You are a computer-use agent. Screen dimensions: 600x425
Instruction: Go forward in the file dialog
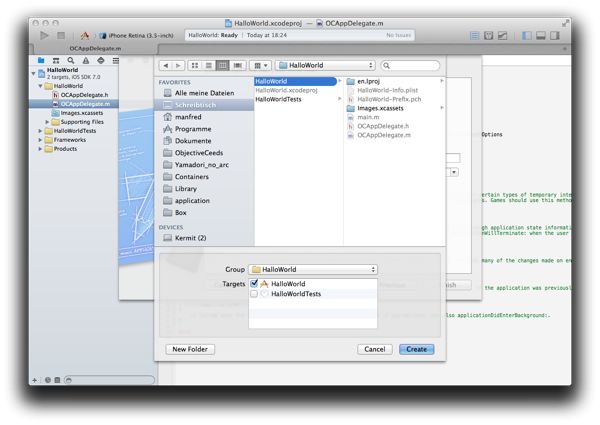(x=178, y=65)
